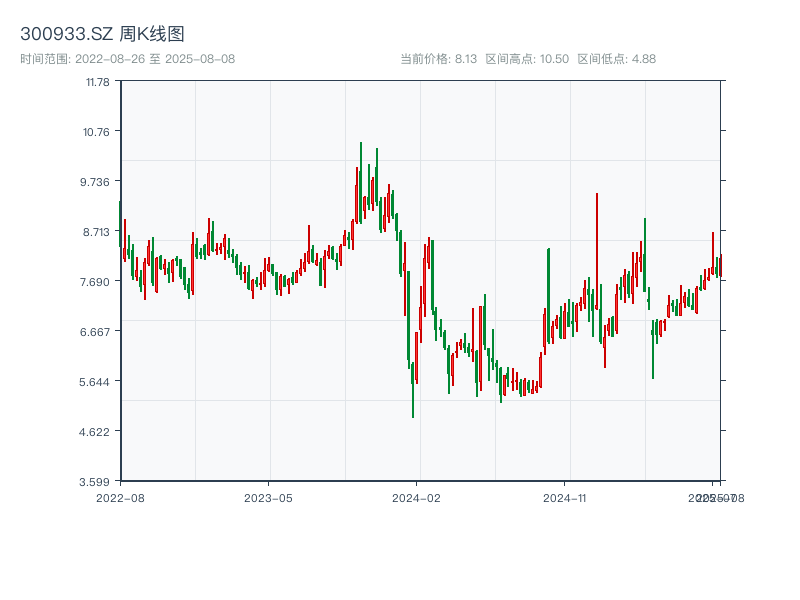Click y-axis value 3.599
The image size is (800, 600).
(94, 482)
